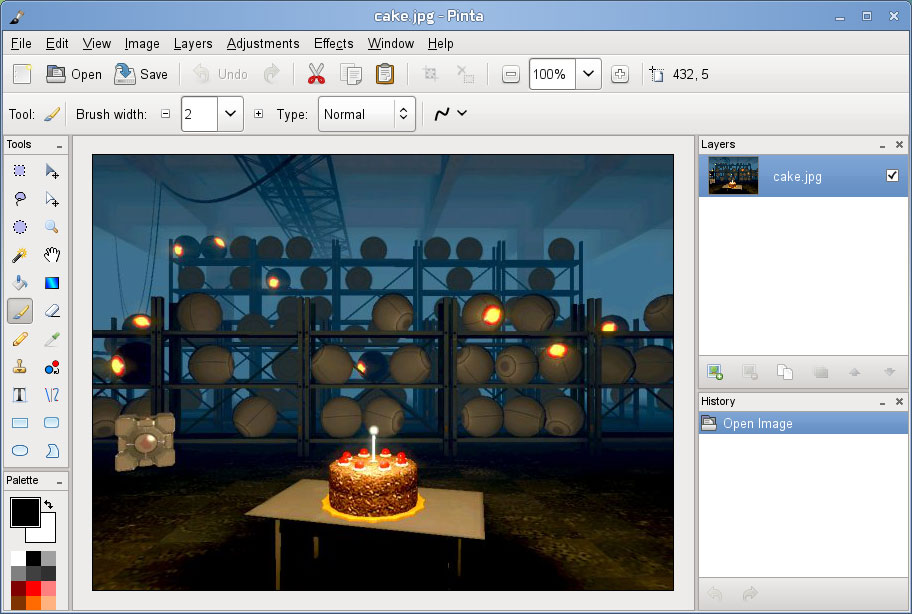The height and width of the screenshot is (614, 912).
Task: Activate the Gradient tool
Action: (52, 283)
